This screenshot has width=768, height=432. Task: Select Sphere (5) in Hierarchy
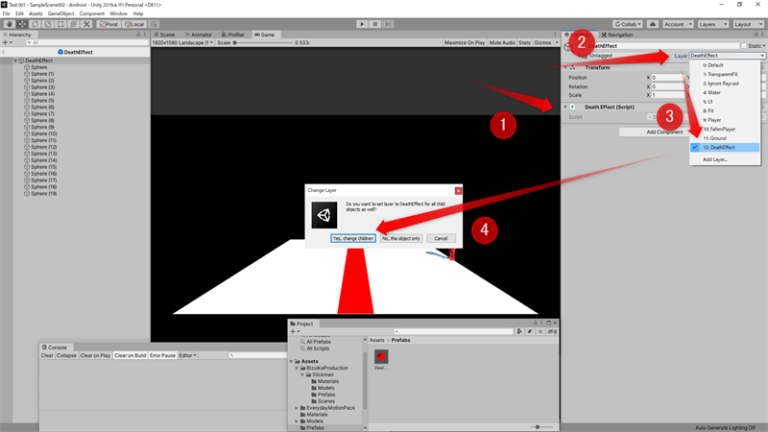click(x=42, y=100)
